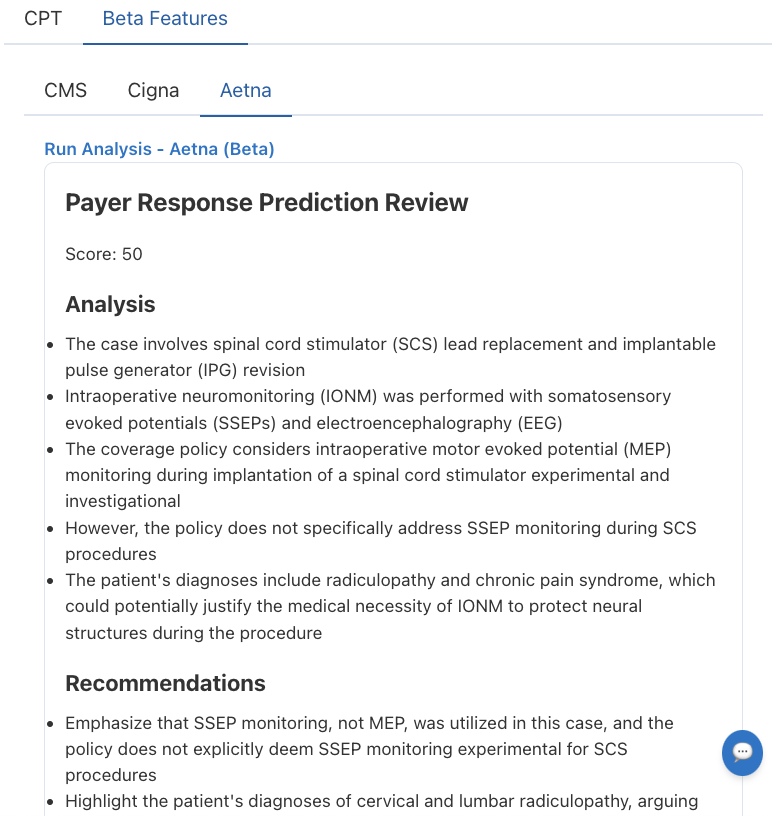Click the word 'investigational' in analysis
Viewport: 772px width, 816px height.
click(123, 501)
